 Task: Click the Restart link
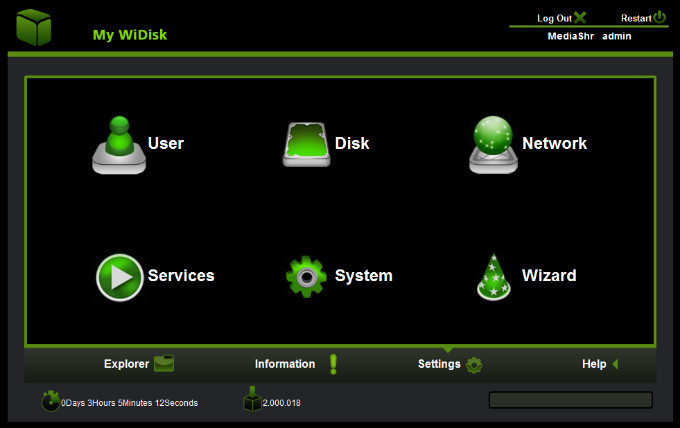point(636,18)
